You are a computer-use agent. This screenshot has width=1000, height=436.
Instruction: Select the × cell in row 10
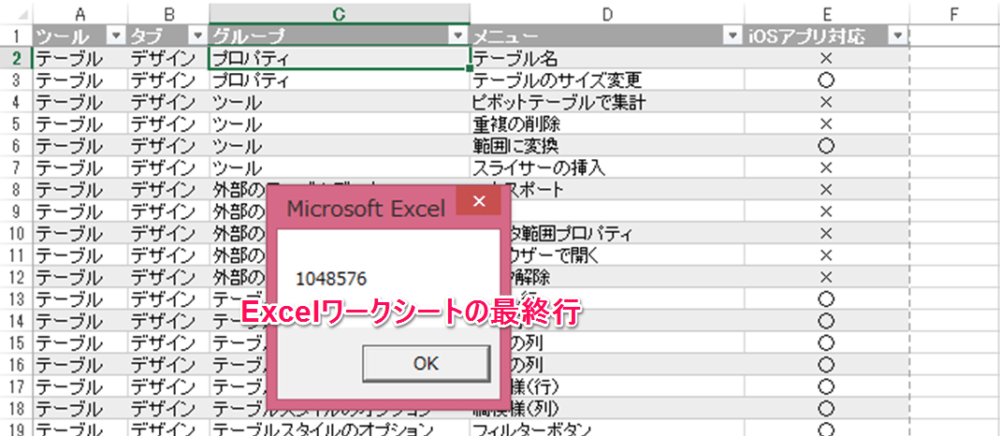coord(826,233)
